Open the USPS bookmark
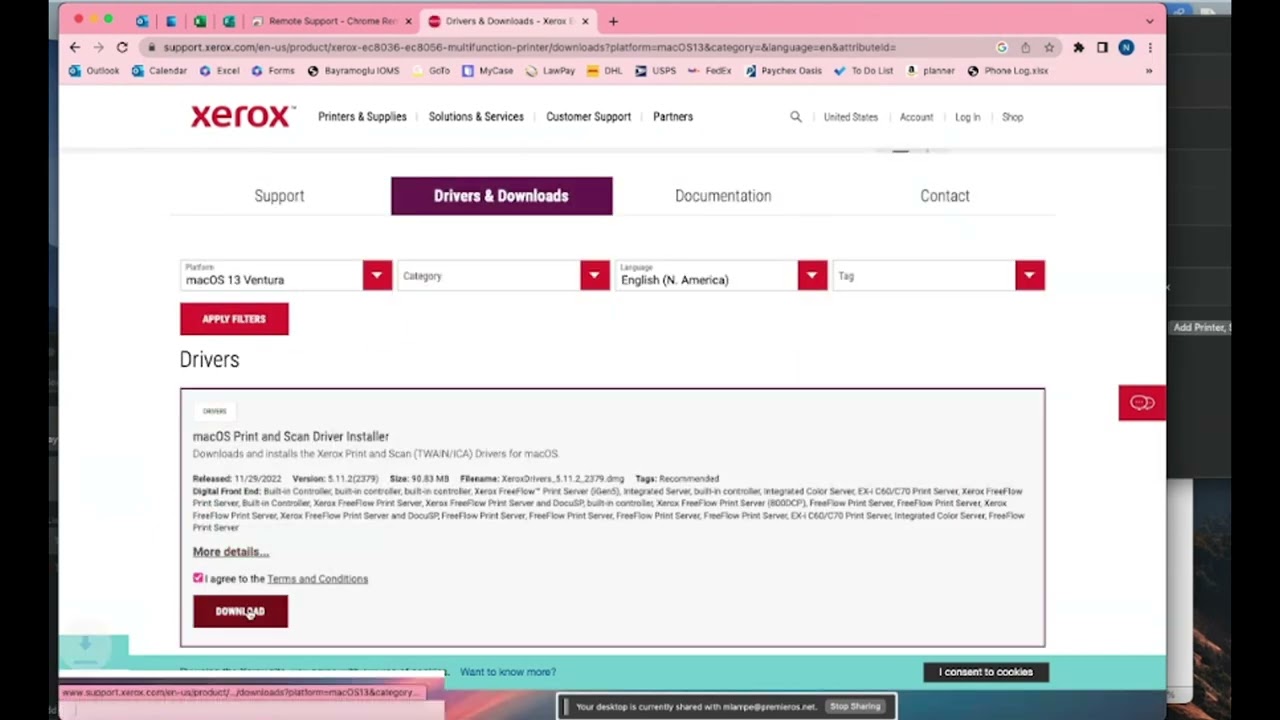Image resolution: width=1280 pixels, height=720 pixels. point(656,71)
